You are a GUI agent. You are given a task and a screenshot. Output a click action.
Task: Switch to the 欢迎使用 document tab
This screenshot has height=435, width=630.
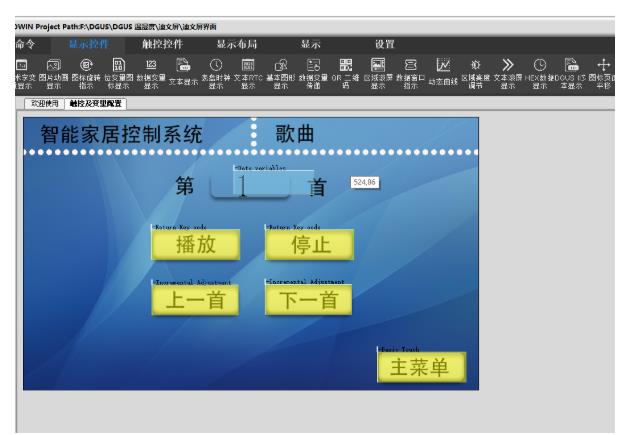(45, 104)
